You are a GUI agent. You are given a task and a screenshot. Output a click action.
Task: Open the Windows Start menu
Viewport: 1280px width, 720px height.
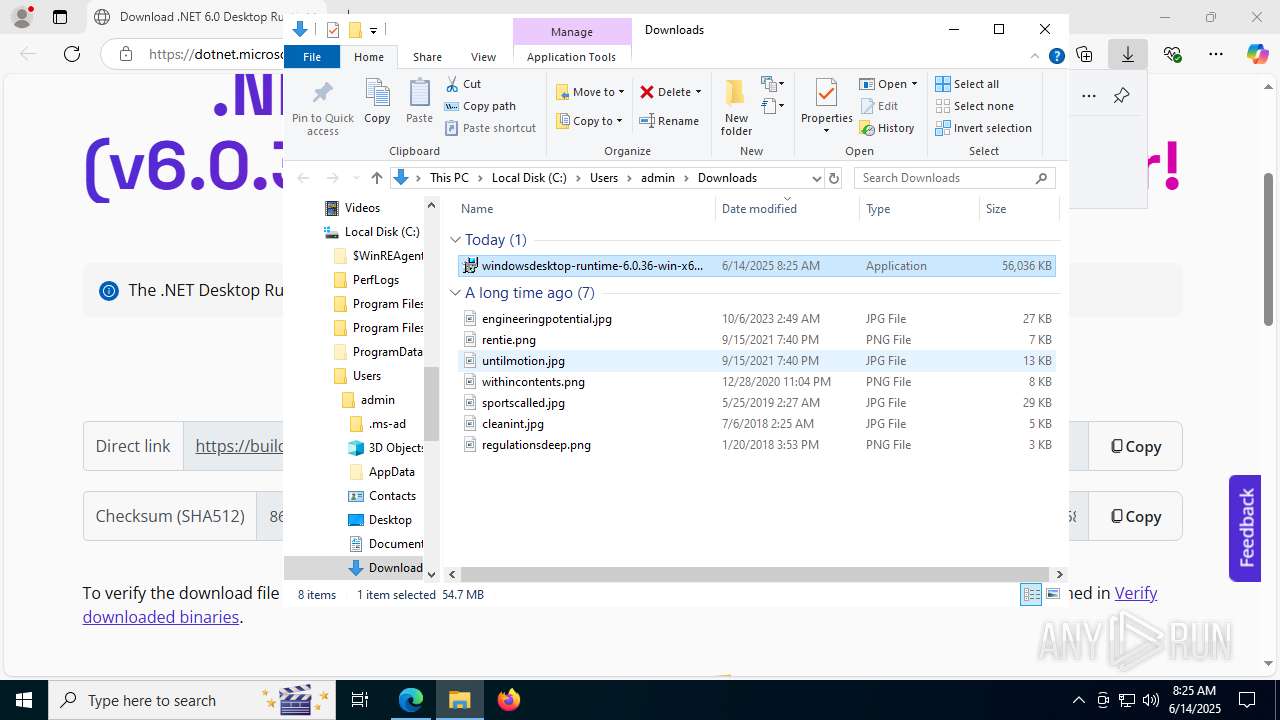coord(24,700)
